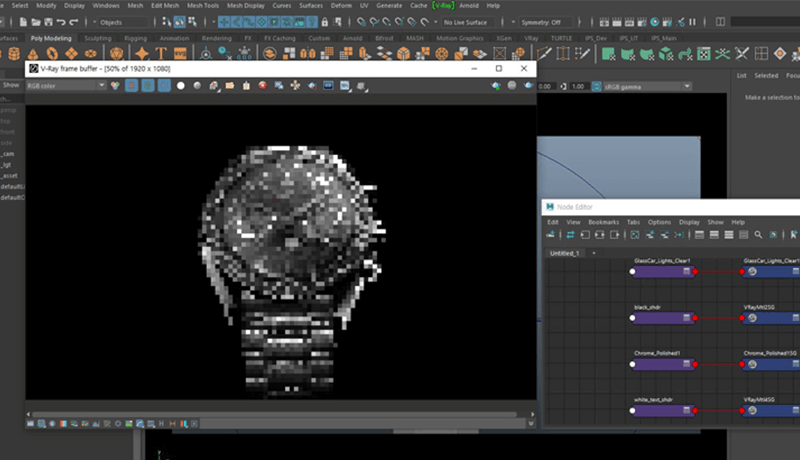Create a polygon plane from the shelf
This screenshot has height=460, width=800.
click(71, 54)
